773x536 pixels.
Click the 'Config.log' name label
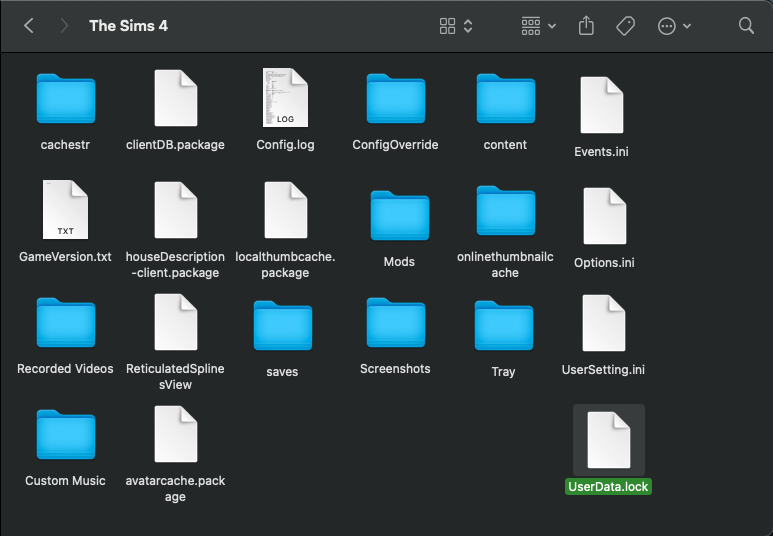285,144
